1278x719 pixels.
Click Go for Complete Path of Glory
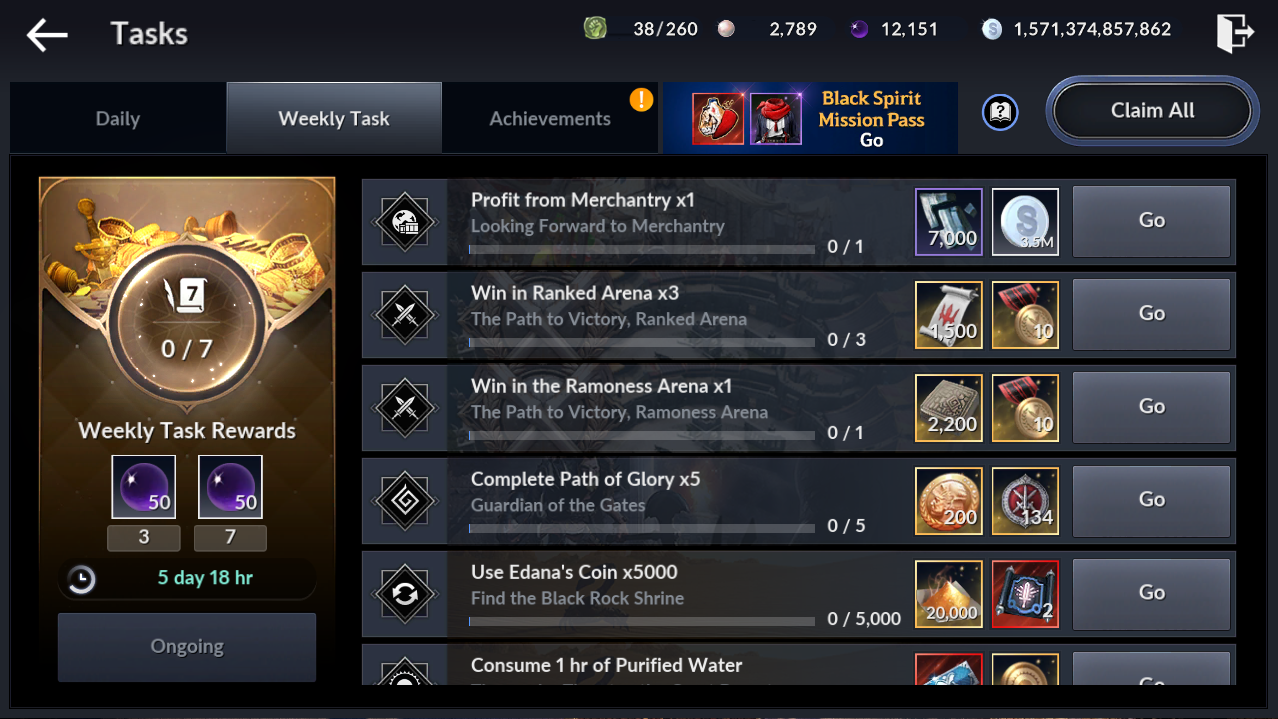coord(1151,500)
